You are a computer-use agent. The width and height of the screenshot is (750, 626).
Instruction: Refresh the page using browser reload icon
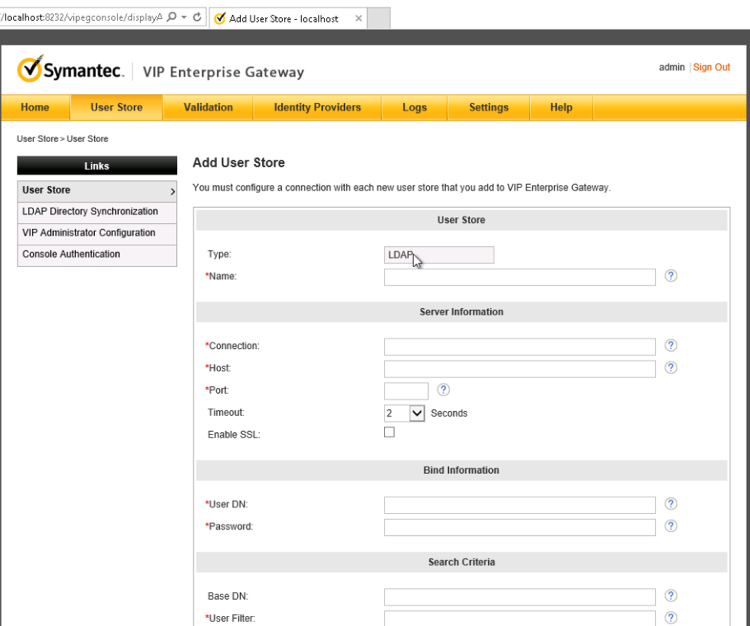point(197,18)
